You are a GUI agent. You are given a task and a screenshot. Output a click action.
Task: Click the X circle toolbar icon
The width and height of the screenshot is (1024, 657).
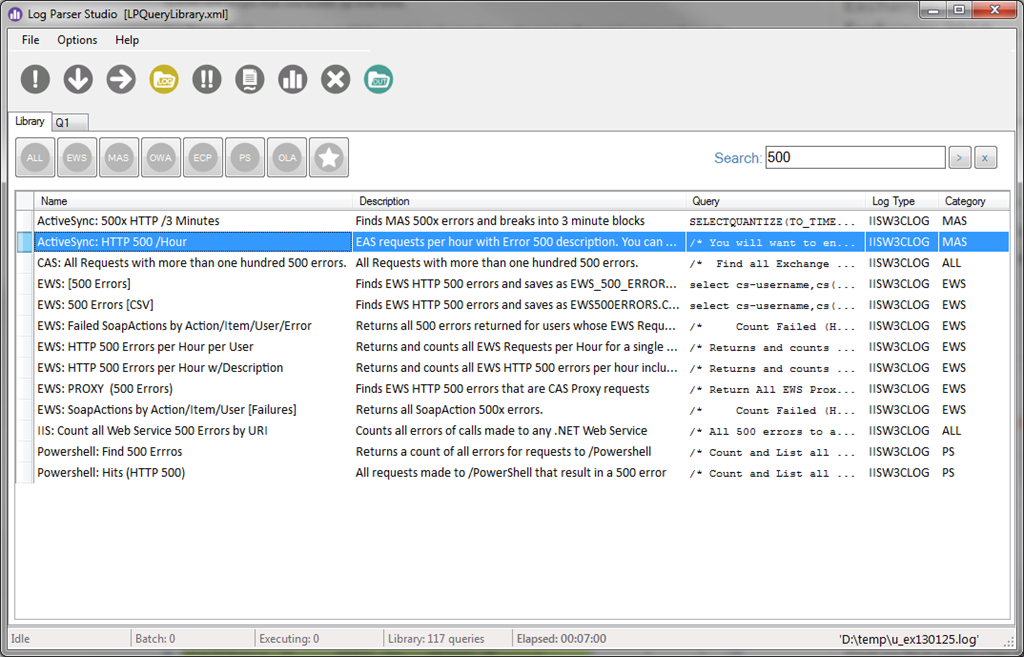[336, 80]
